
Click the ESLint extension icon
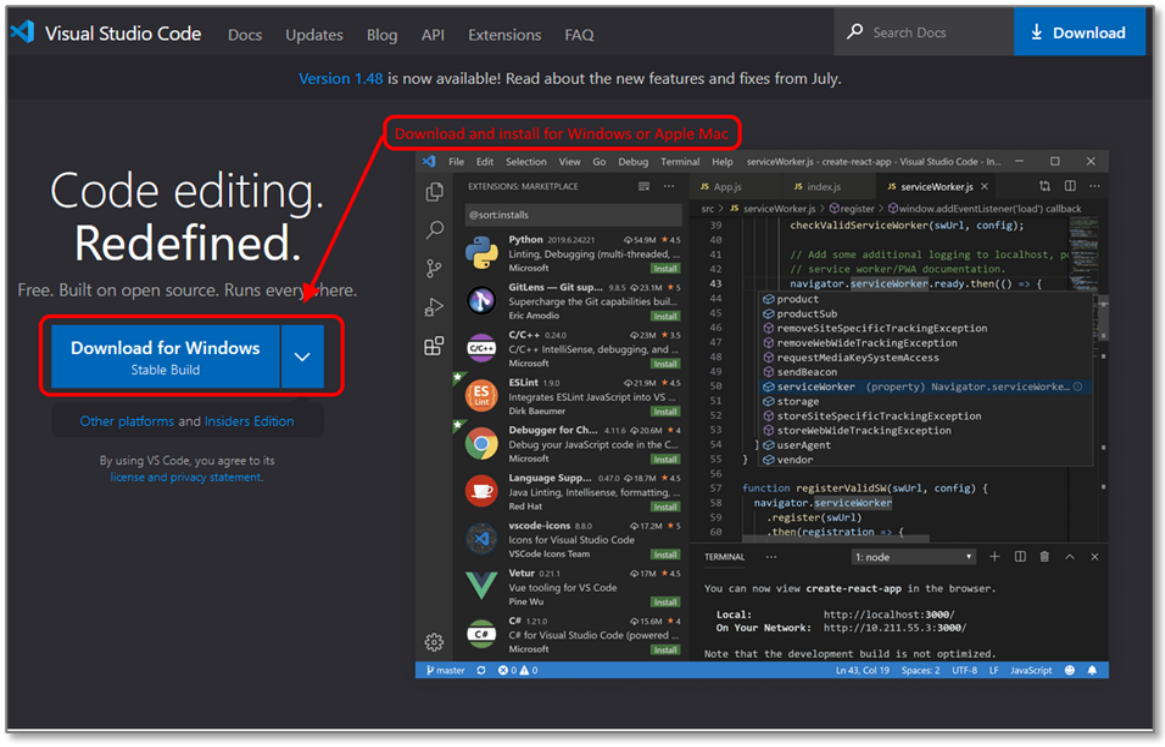pyautogui.click(x=481, y=395)
